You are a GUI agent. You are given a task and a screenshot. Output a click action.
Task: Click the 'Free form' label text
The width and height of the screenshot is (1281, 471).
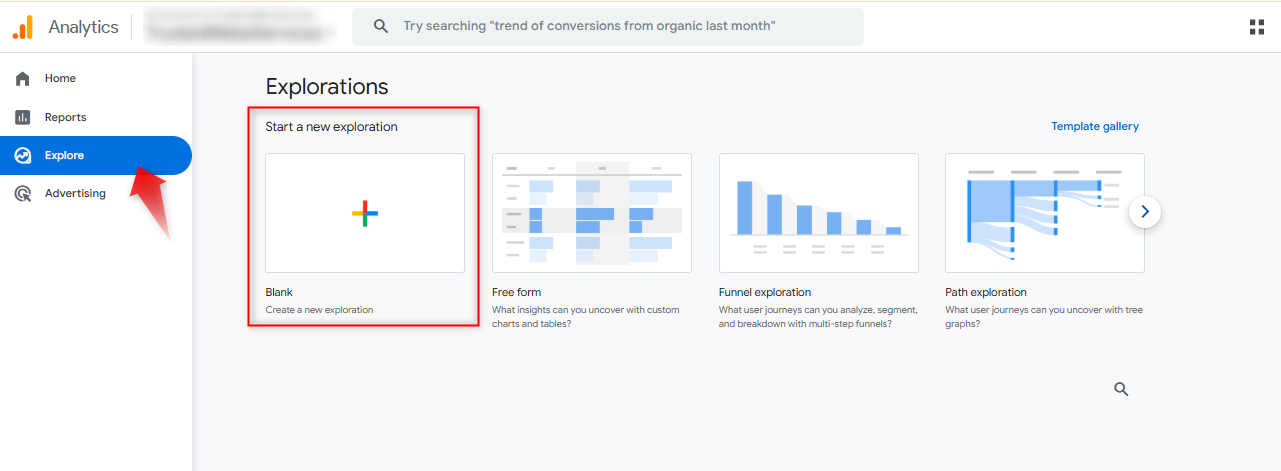(x=518, y=292)
